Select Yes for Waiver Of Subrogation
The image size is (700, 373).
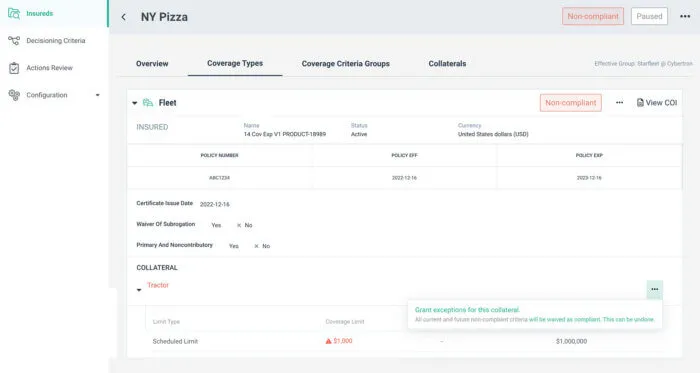click(216, 225)
